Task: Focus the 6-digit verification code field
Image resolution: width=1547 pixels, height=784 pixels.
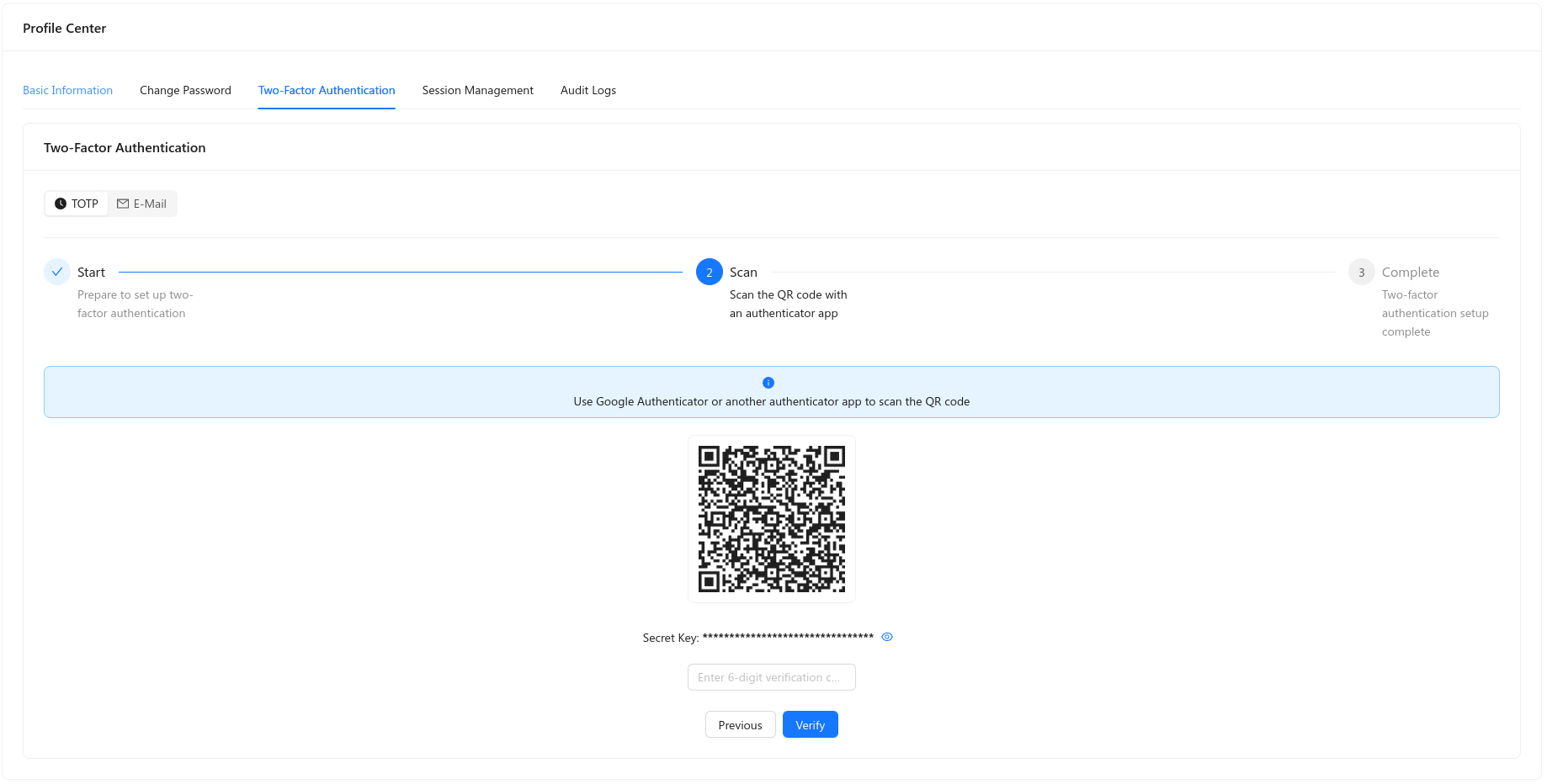Action: tap(772, 677)
